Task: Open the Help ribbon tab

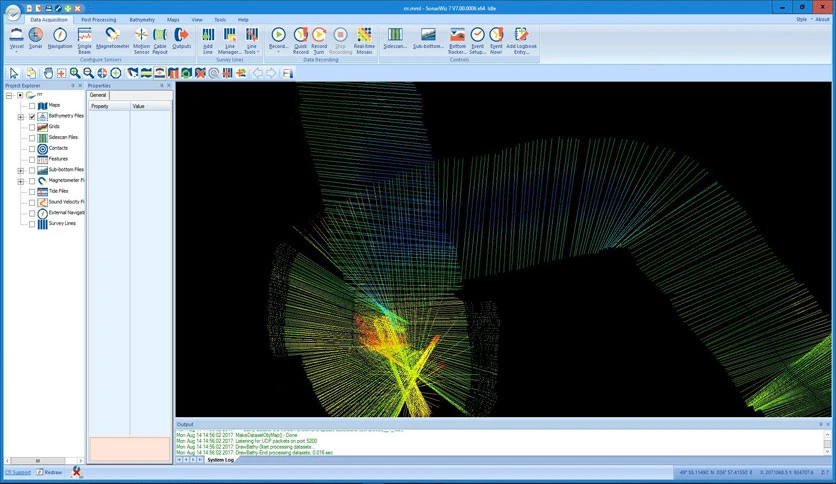Action: 243,20
